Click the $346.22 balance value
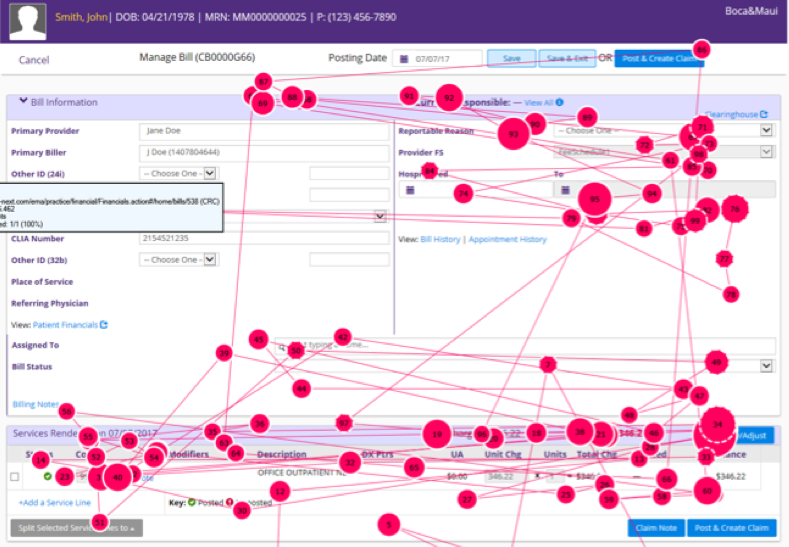Screen dimensions: 789x547 pos(731,476)
